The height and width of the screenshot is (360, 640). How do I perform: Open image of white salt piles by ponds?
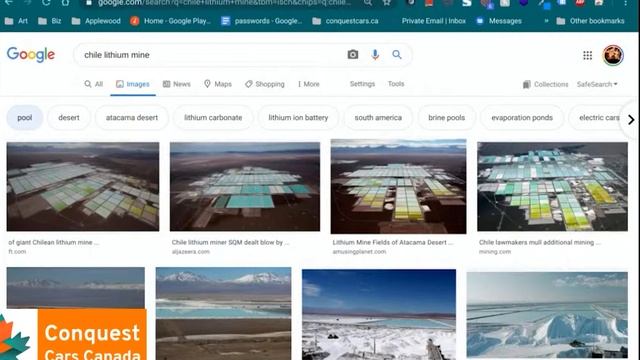pyautogui.click(x=547, y=315)
